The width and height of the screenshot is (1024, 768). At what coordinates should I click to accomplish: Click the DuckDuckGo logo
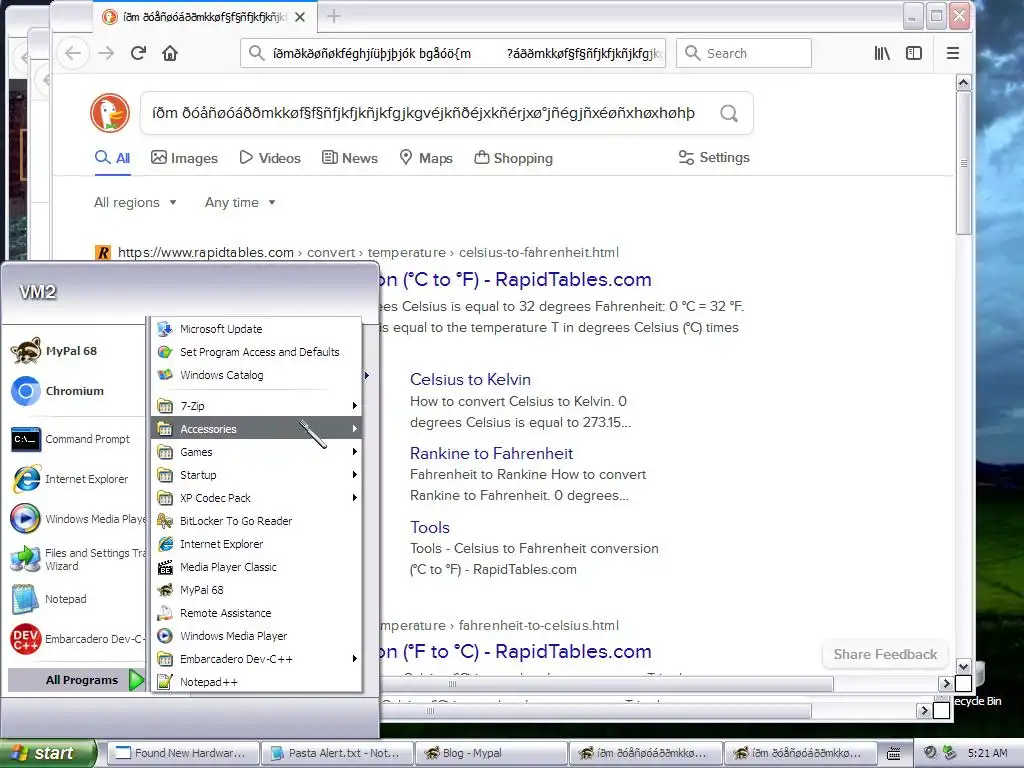pos(110,113)
